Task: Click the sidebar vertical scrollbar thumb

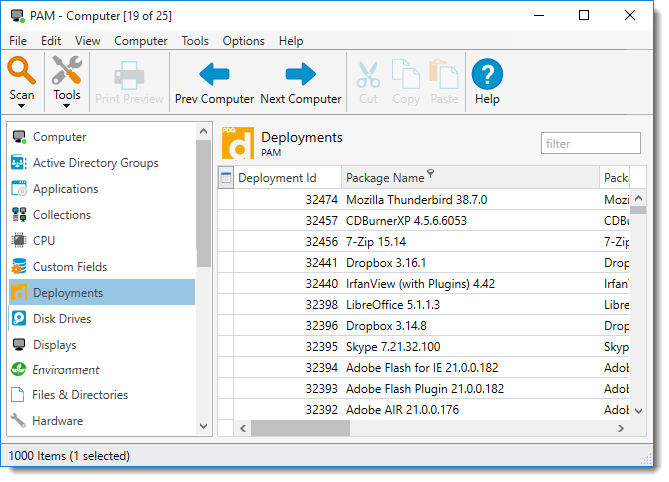Action: [x=204, y=203]
